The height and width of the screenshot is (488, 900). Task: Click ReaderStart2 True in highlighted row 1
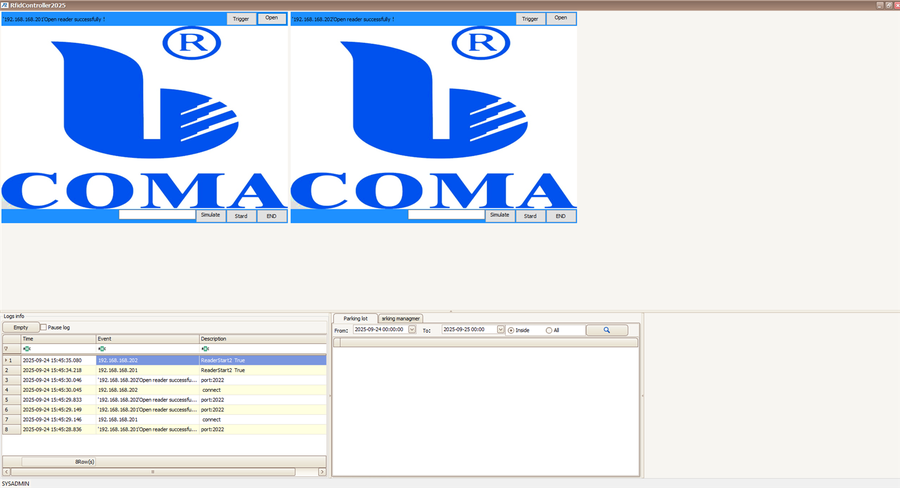(223, 361)
